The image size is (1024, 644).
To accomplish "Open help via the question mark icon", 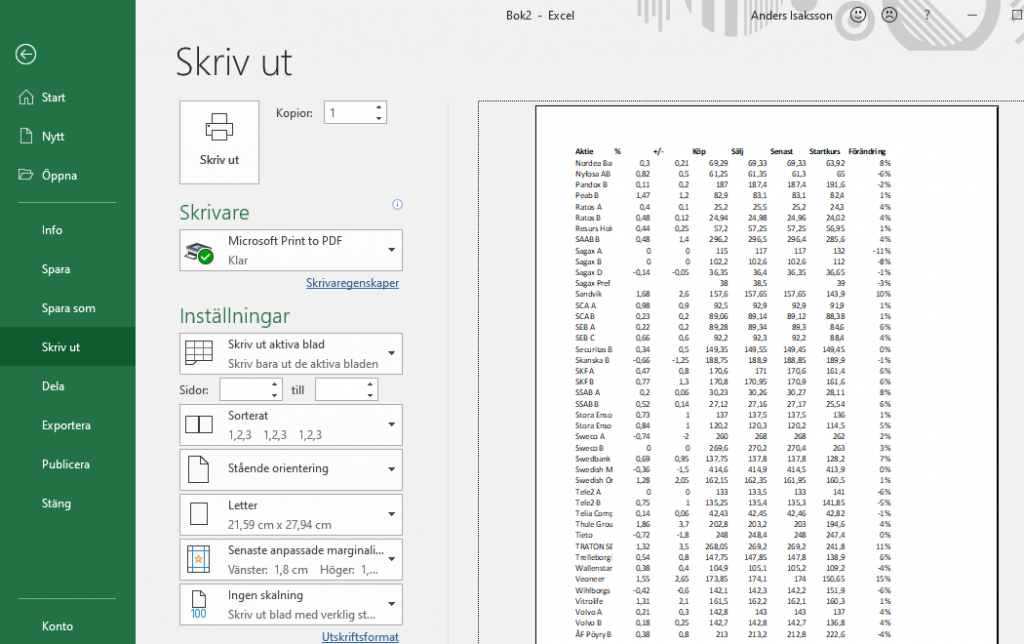I will [x=927, y=15].
